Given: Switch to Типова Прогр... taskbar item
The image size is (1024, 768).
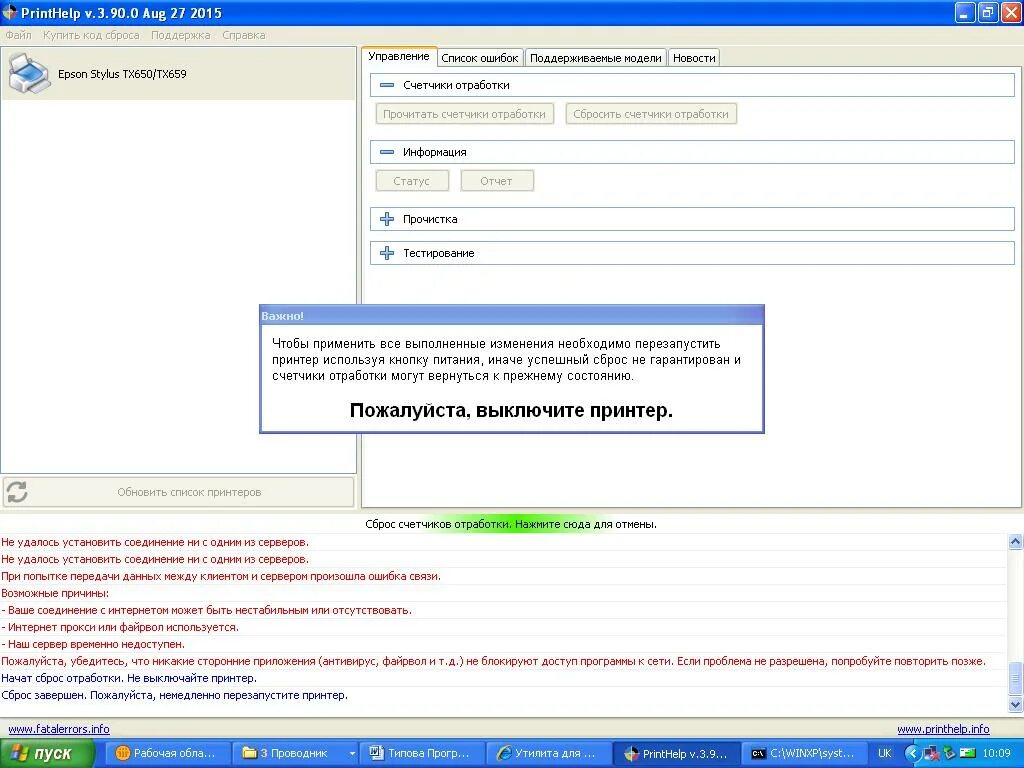Looking at the screenshot, I should click(421, 754).
